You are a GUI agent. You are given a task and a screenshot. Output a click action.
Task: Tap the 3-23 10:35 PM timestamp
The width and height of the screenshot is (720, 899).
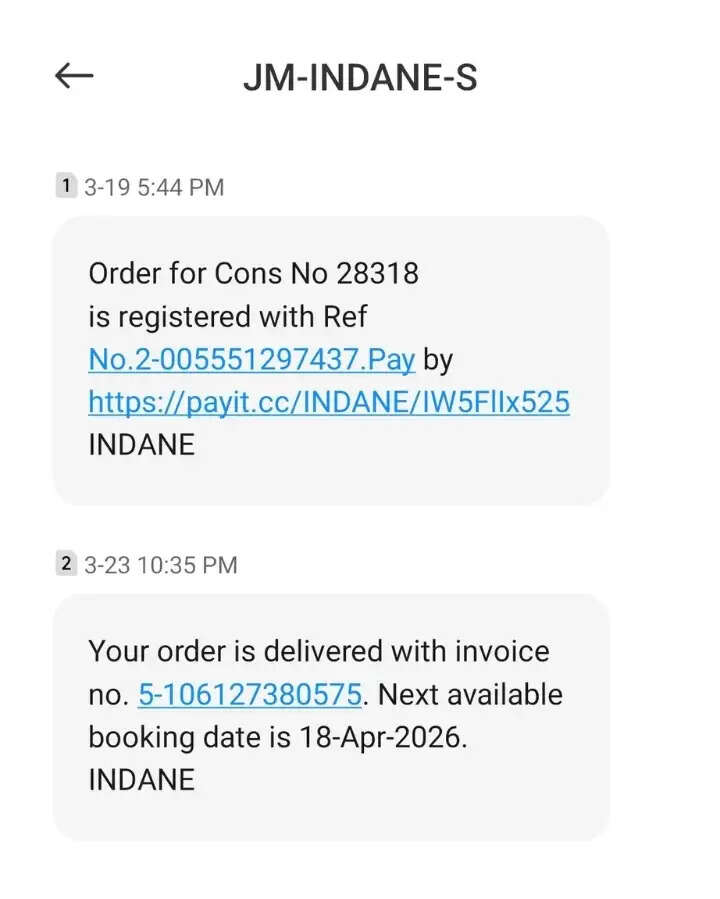tap(161, 565)
